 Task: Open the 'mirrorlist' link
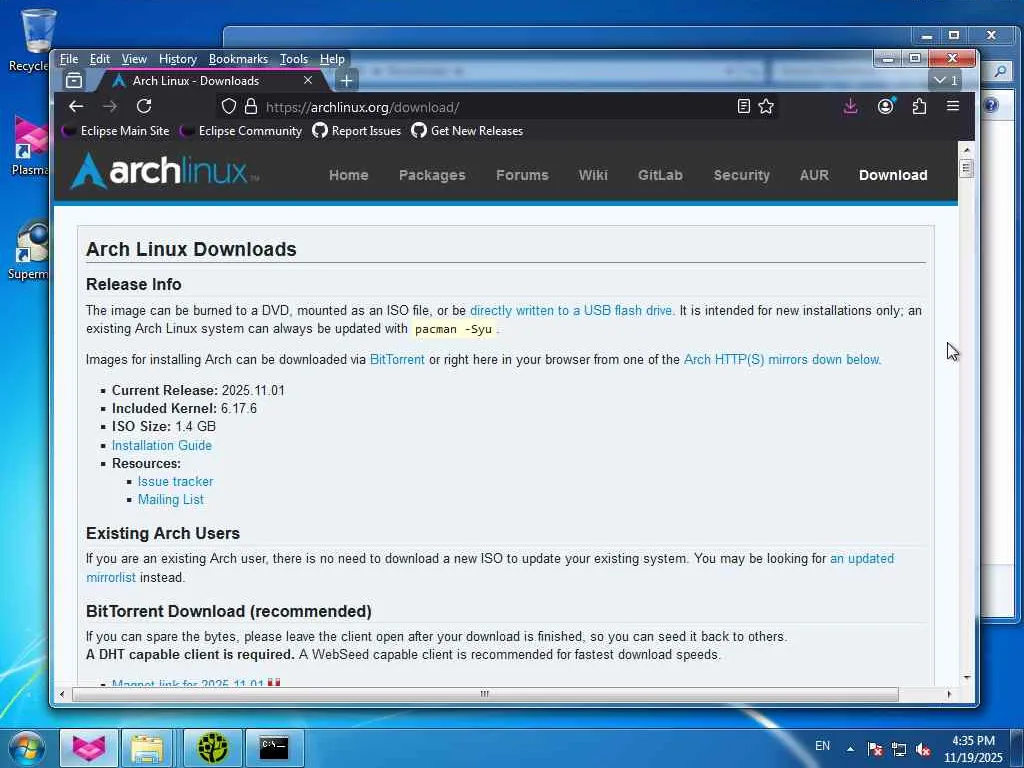click(x=111, y=577)
